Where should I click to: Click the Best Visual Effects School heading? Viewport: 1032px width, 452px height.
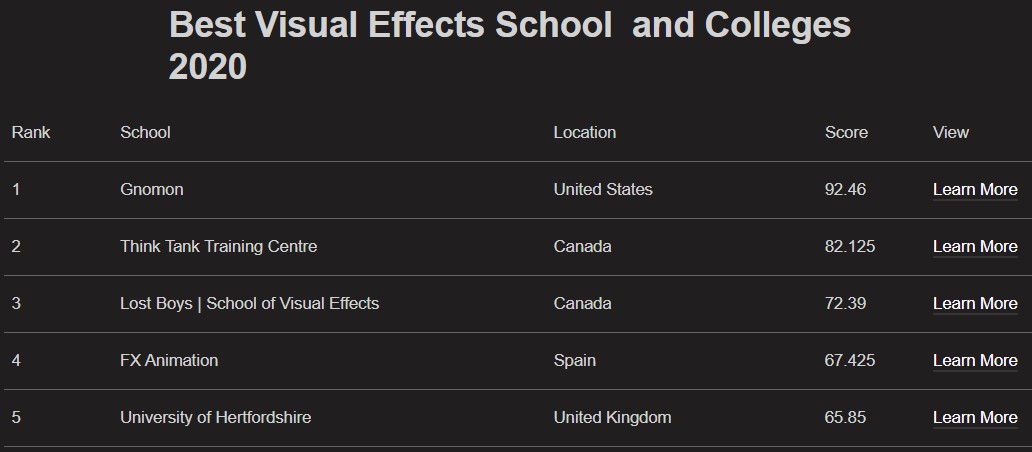pyautogui.click(x=510, y=45)
